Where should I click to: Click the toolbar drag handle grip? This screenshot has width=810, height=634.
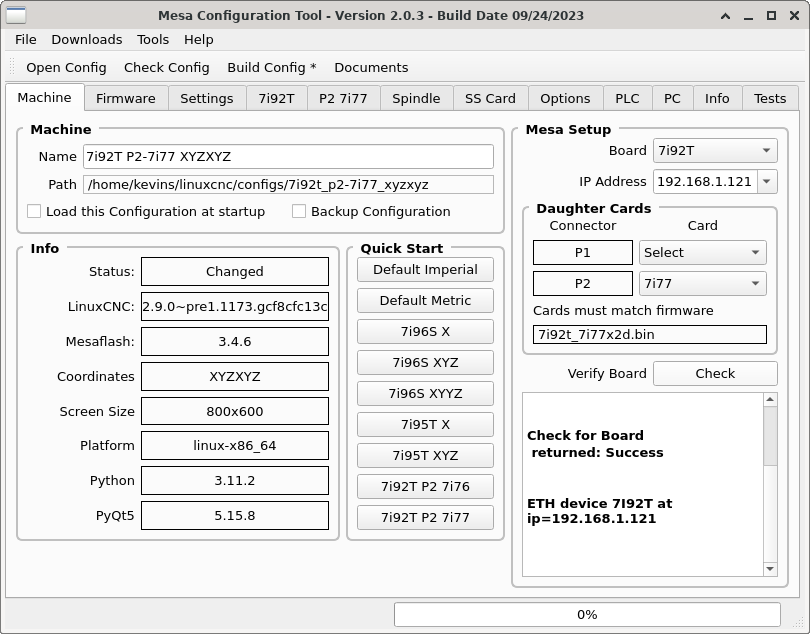click(12, 68)
